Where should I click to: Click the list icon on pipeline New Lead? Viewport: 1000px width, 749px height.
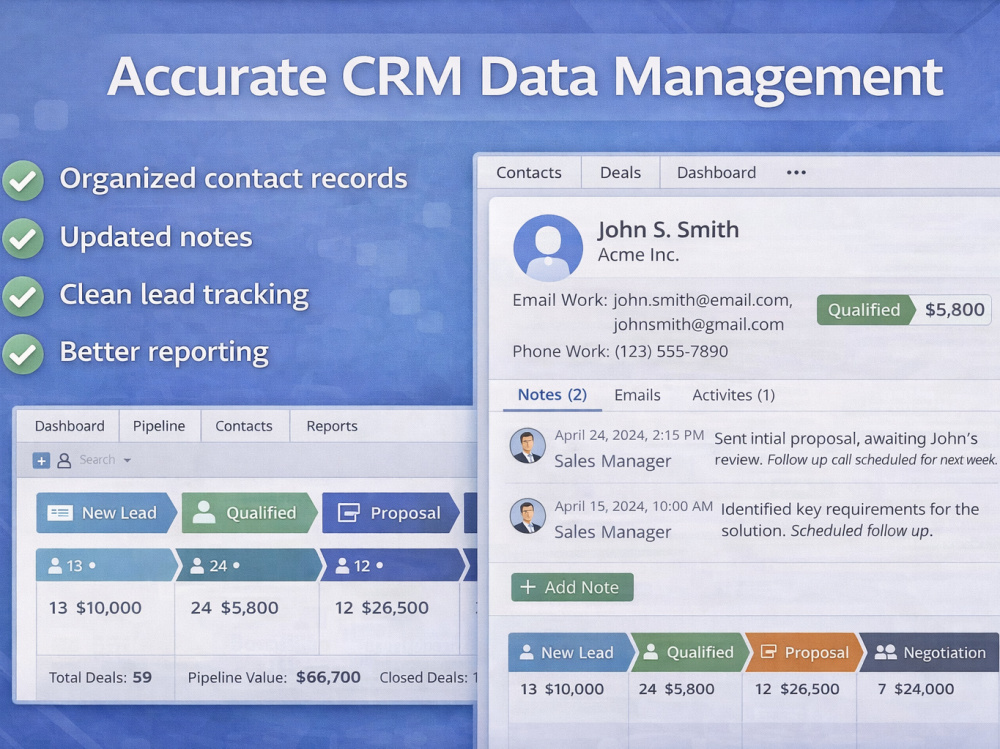click(x=60, y=512)
